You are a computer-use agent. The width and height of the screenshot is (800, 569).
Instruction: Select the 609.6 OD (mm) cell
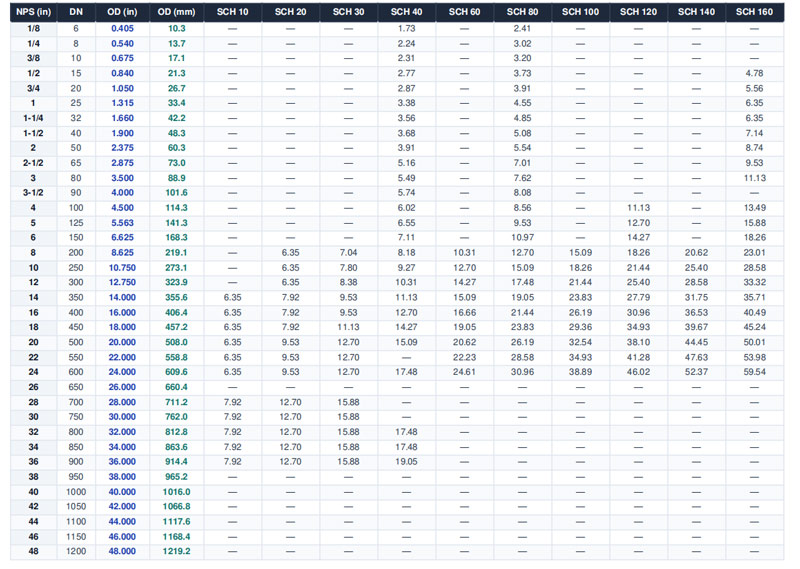[177, 372]
